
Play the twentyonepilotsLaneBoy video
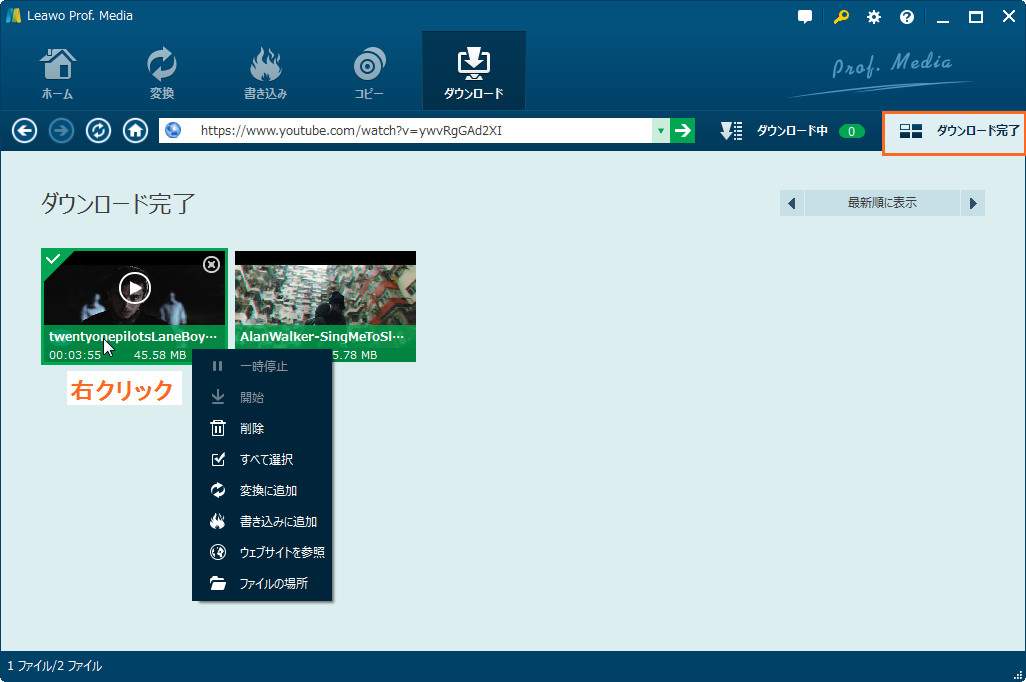click(x=135, y=288)
